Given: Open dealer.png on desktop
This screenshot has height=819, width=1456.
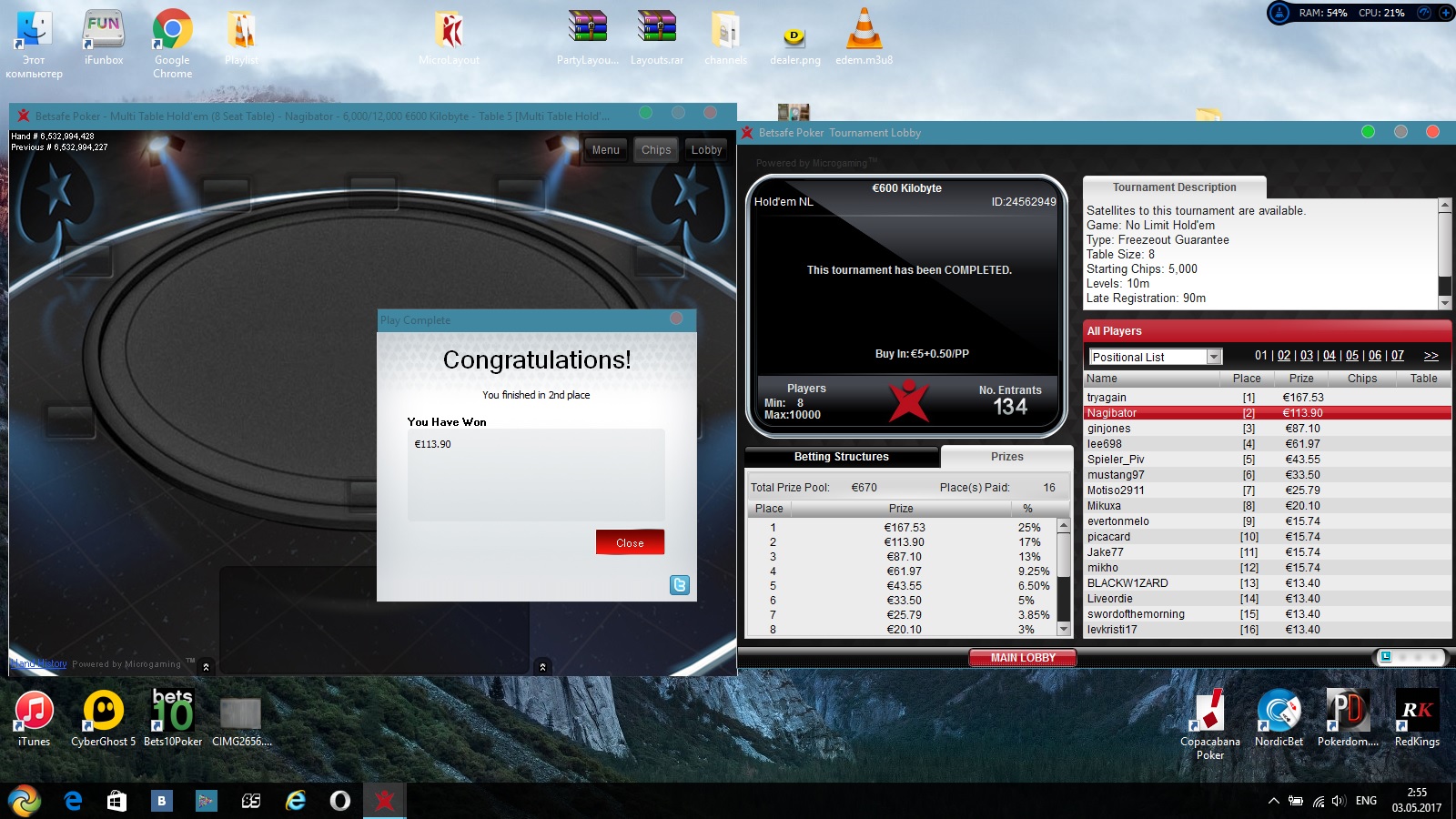Looking at the screenshot, I should [x=794, y=45].
